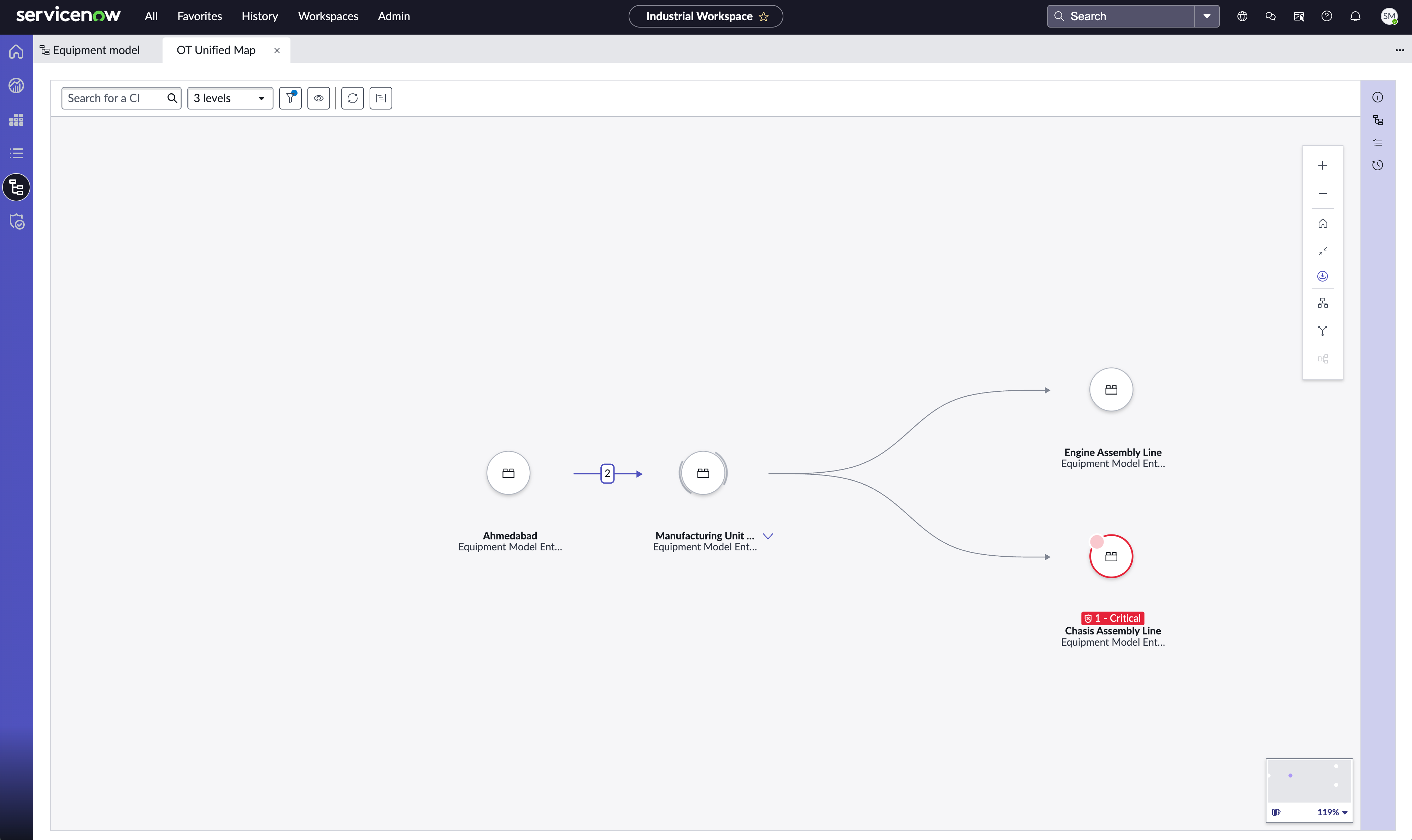
Task: Click the legend panel icon in map toolbar
Action: coord(381,98)
